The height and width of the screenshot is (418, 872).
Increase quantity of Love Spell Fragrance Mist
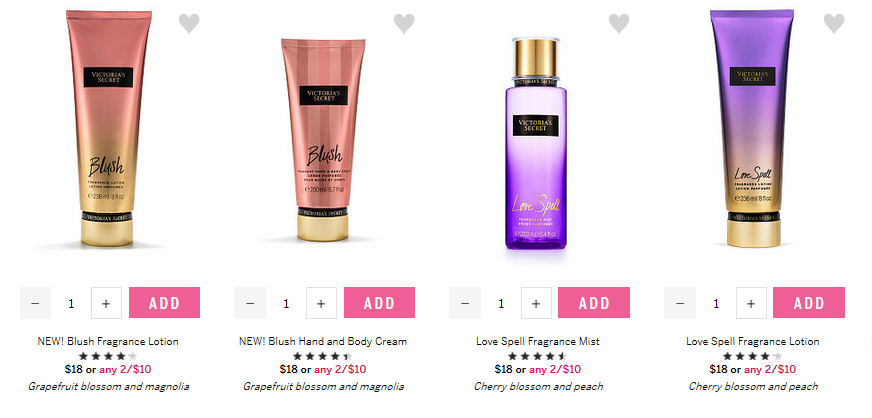[x=536, y=303]
